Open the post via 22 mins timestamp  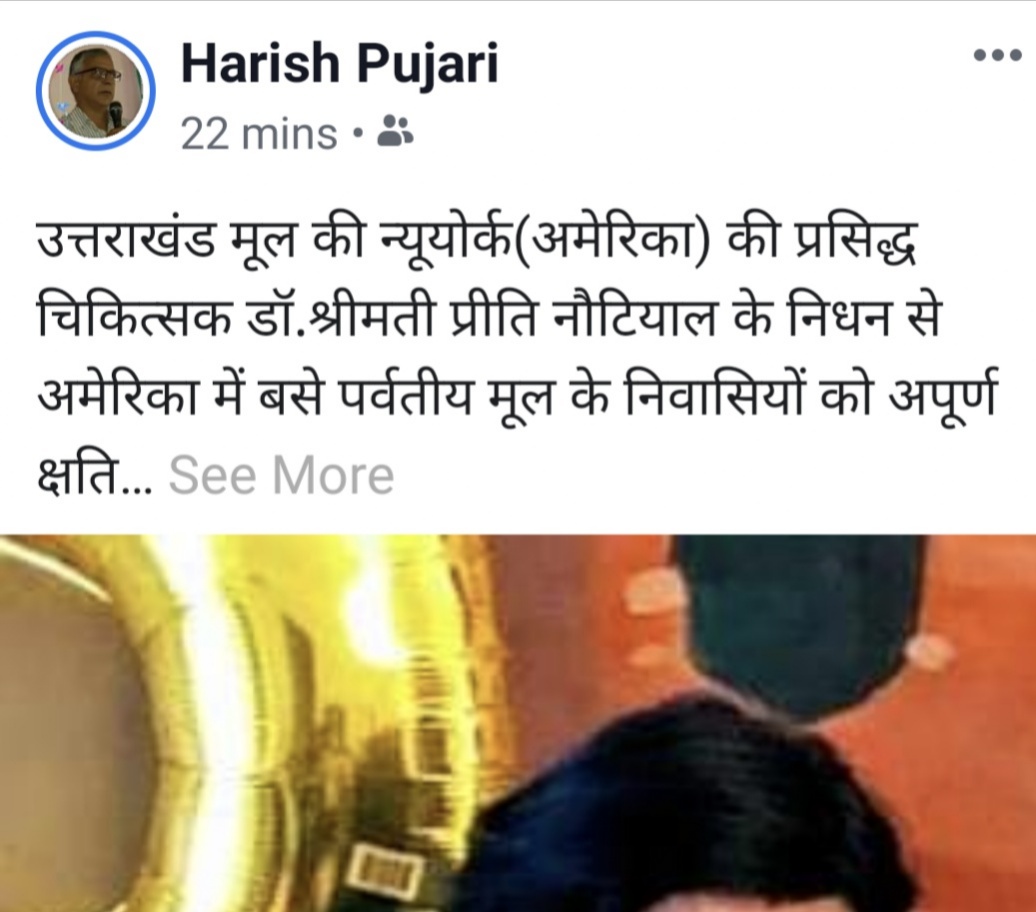tap(259, 133)
